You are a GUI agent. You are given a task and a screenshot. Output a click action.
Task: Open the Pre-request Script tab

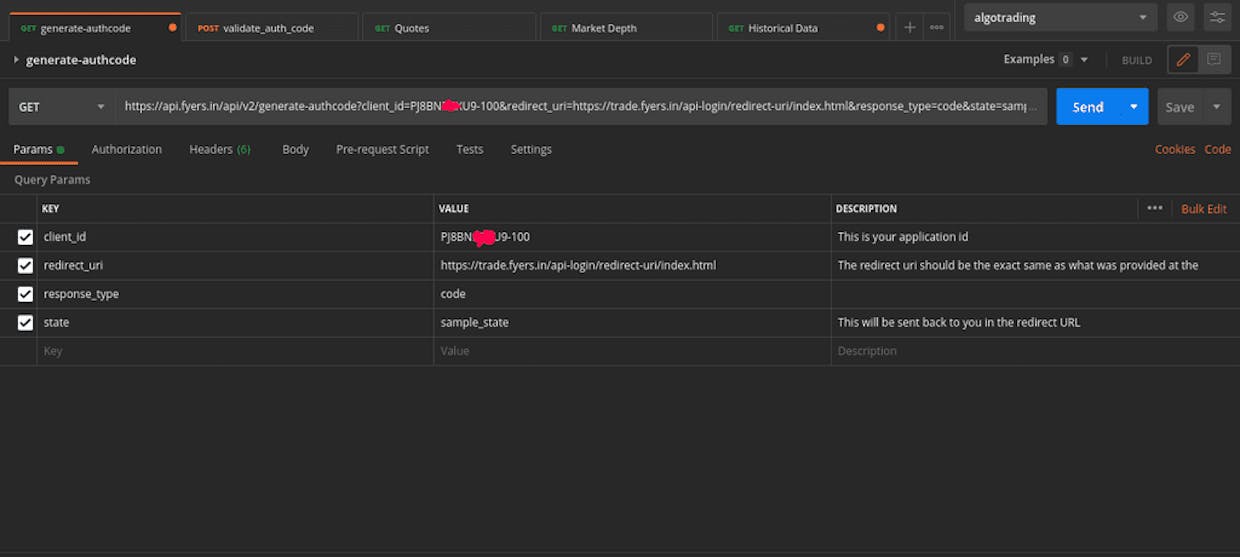[382, 149]
